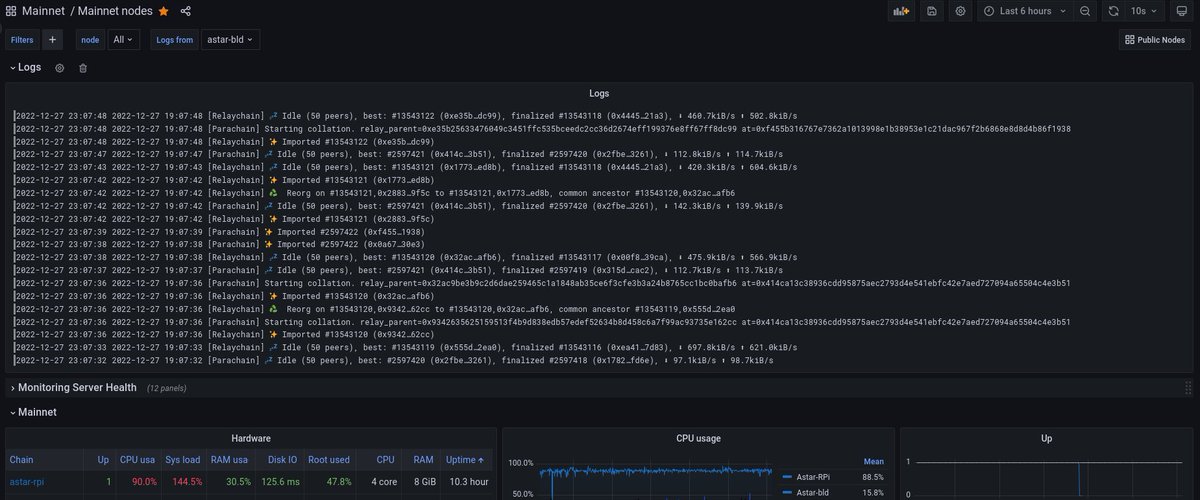Grab the Monitoring Server Health row drag handle
Image resolution: width=1200 pixels, height=500 pixels.
(x=1188, y=387)
